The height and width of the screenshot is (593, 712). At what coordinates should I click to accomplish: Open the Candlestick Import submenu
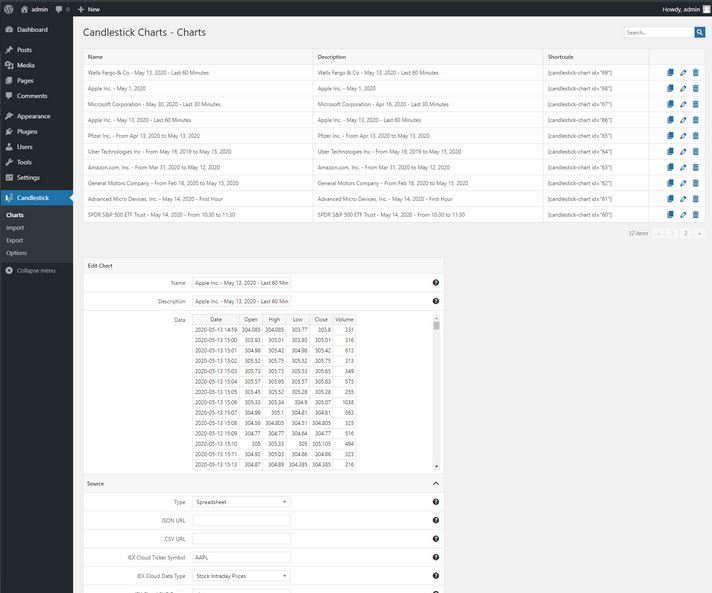(15, 228)
